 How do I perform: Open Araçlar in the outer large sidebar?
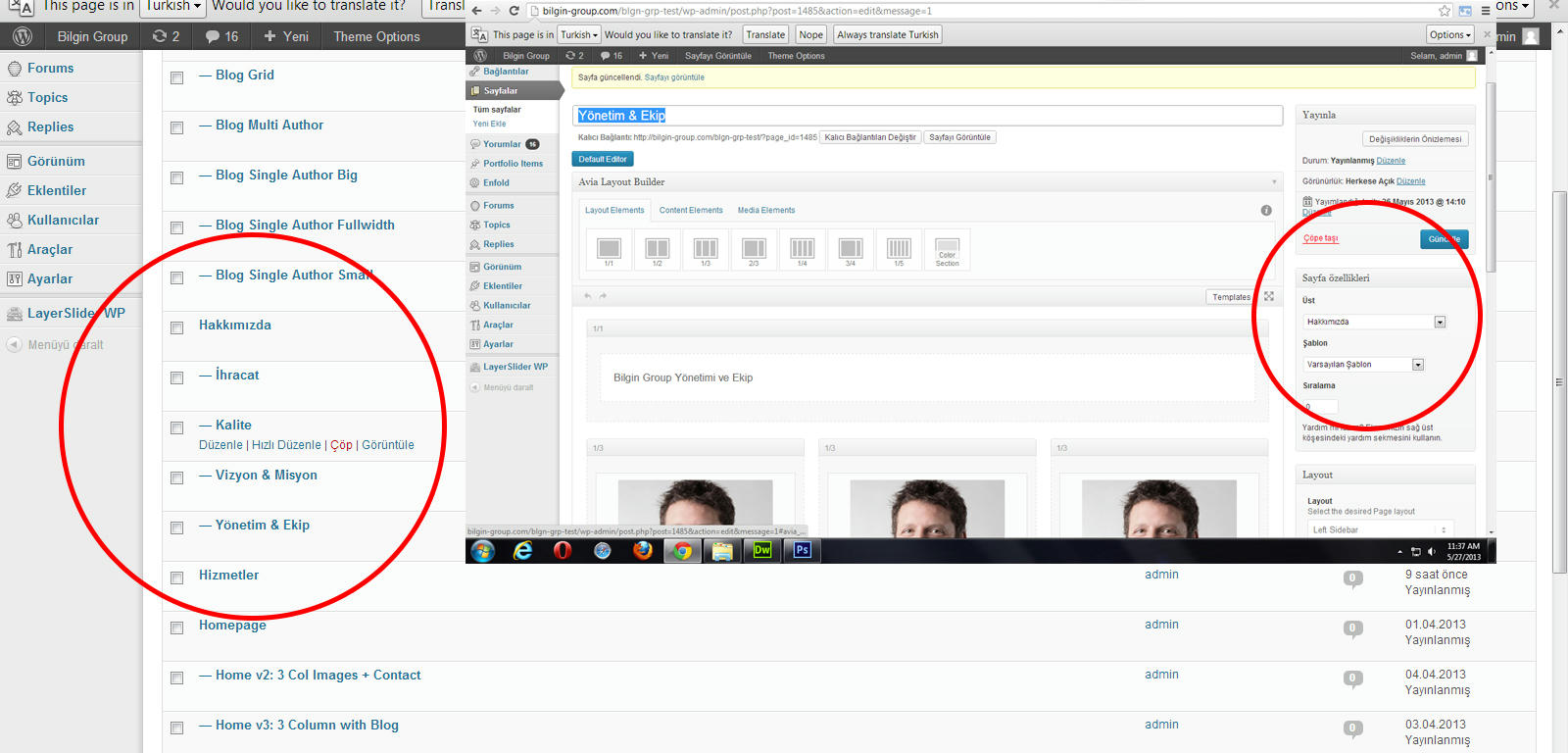click(x=50, y=249)
